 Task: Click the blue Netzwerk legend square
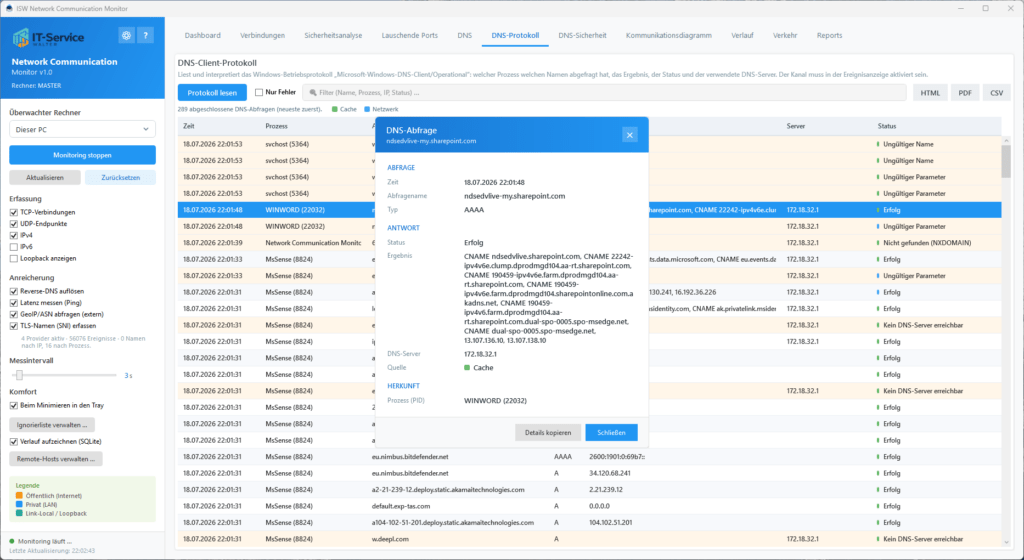point(367,109)
